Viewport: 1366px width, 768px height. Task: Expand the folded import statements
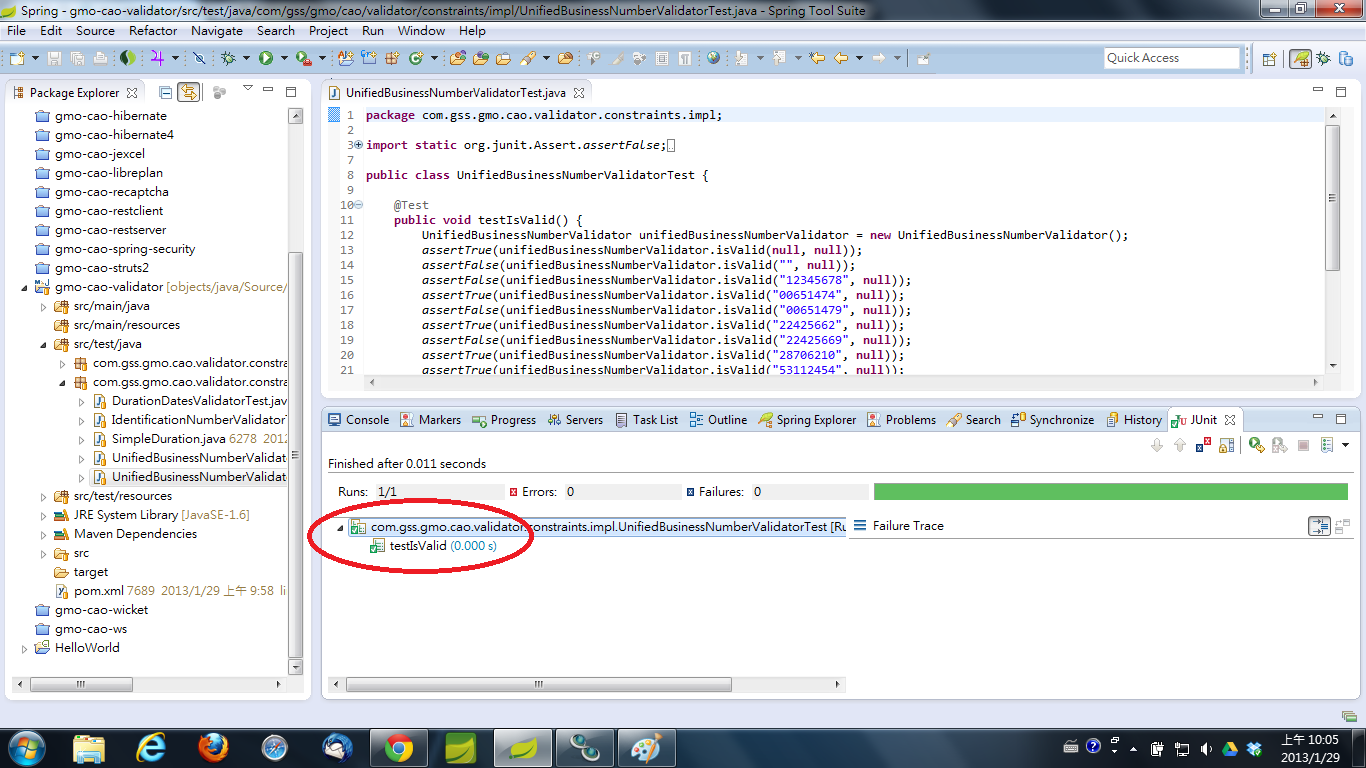tap(359, 145)
